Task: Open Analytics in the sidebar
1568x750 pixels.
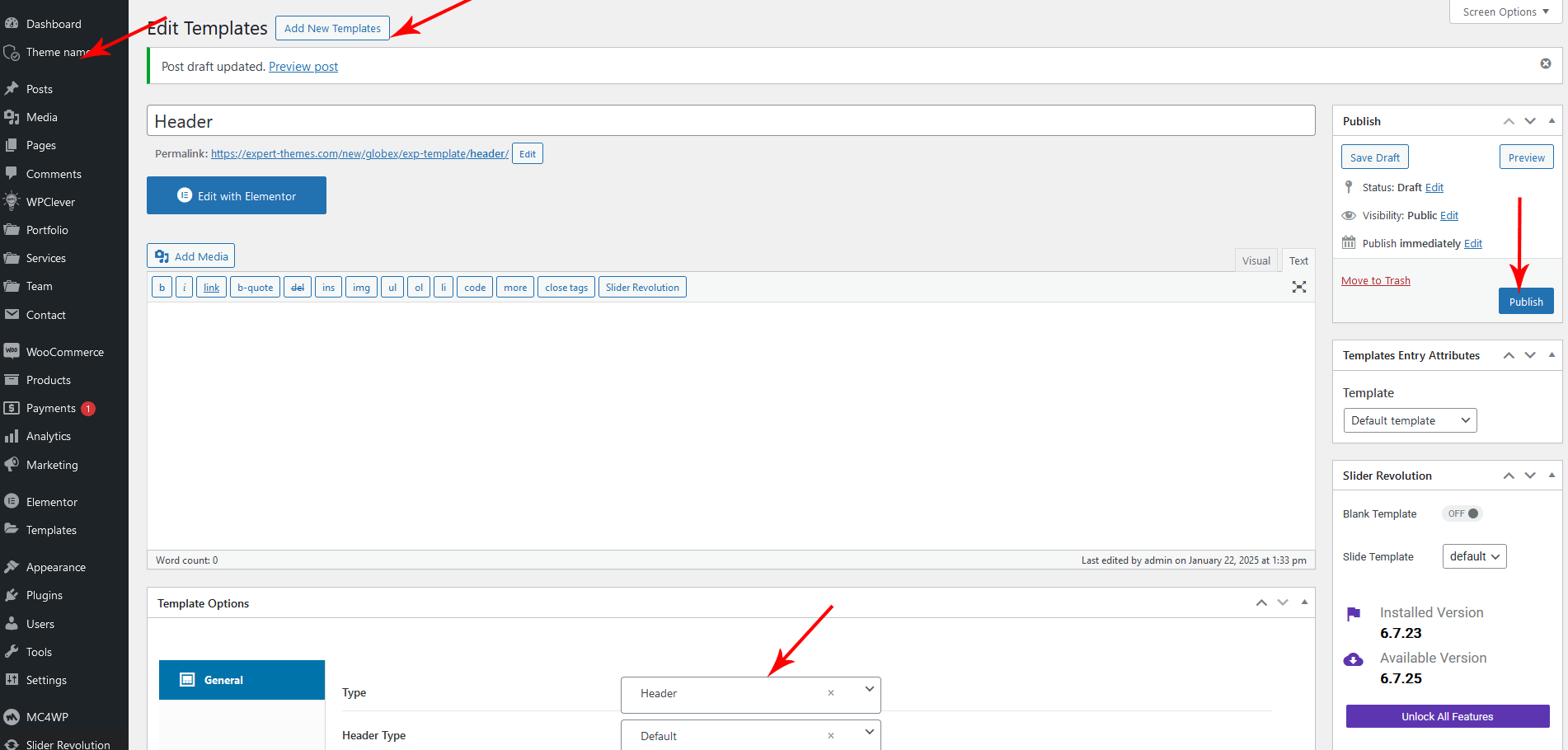Action: pyautogui.click(x=48, y=436)
